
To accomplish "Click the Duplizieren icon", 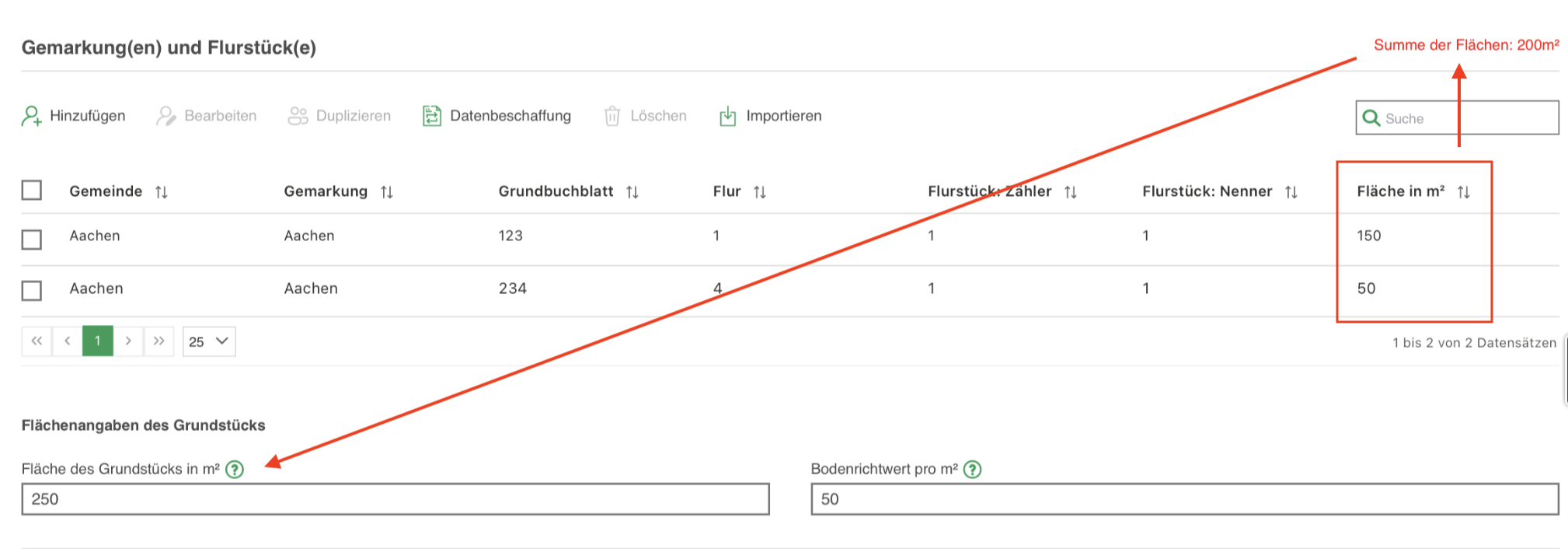I will click(298, 116).
